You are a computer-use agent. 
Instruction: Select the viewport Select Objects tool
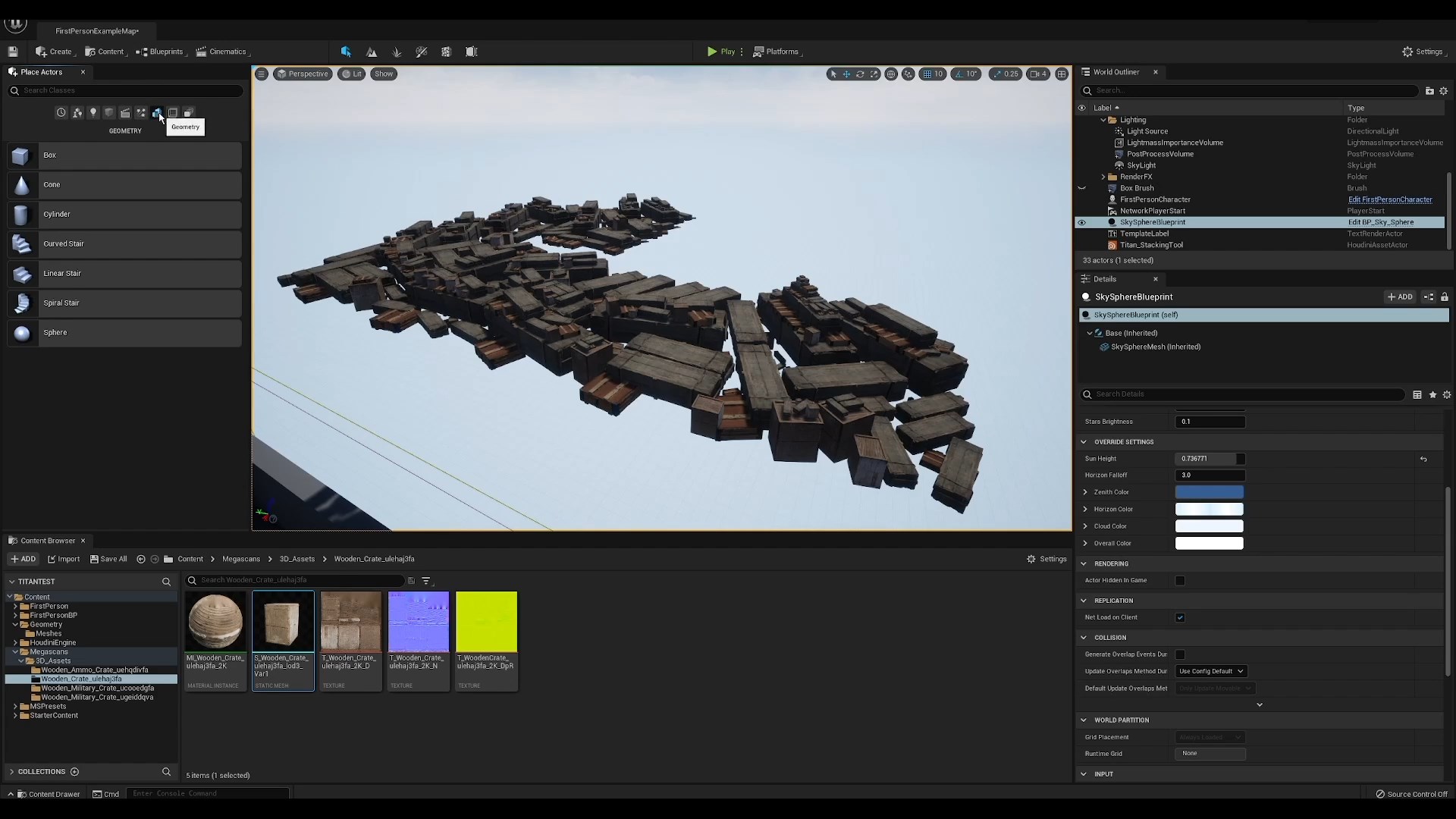pyautogui.click(x=833, y=74)
